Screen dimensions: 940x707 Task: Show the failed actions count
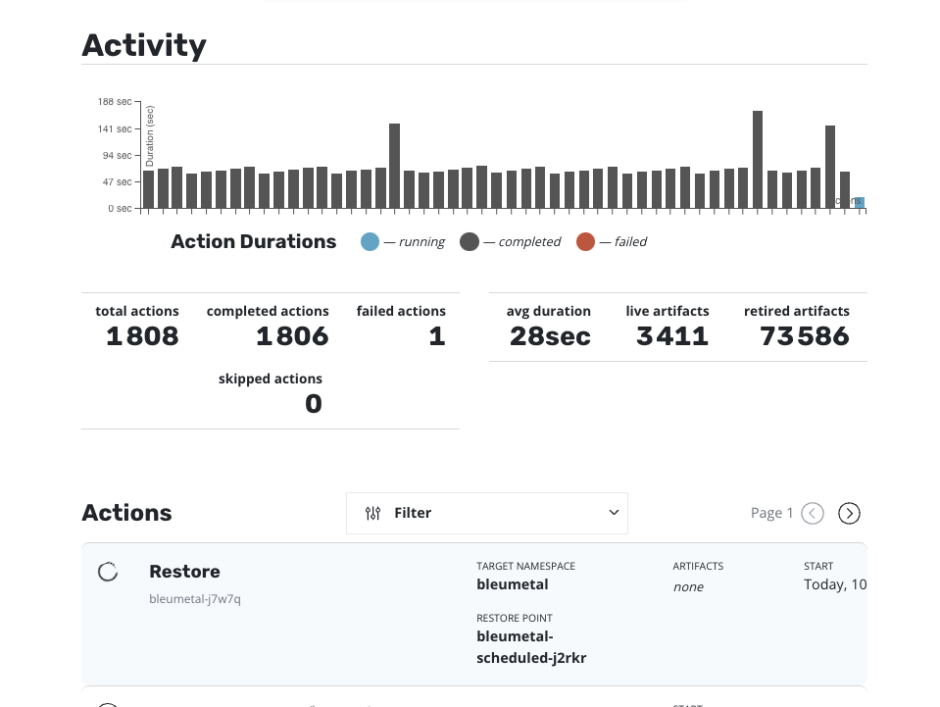tap(436, 336)
